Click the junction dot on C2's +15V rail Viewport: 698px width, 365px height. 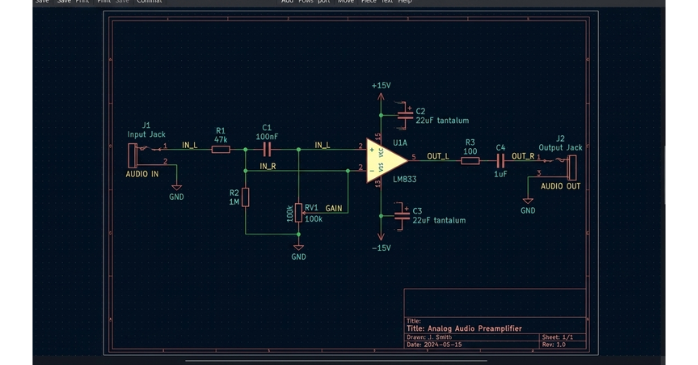(381, 115)
